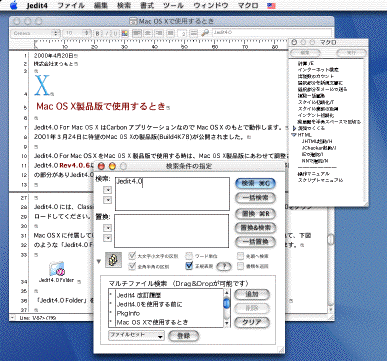
Task: Collapse the multi-file search disclosure triangle
Action: pyautogui.click(x=99, y=261)
